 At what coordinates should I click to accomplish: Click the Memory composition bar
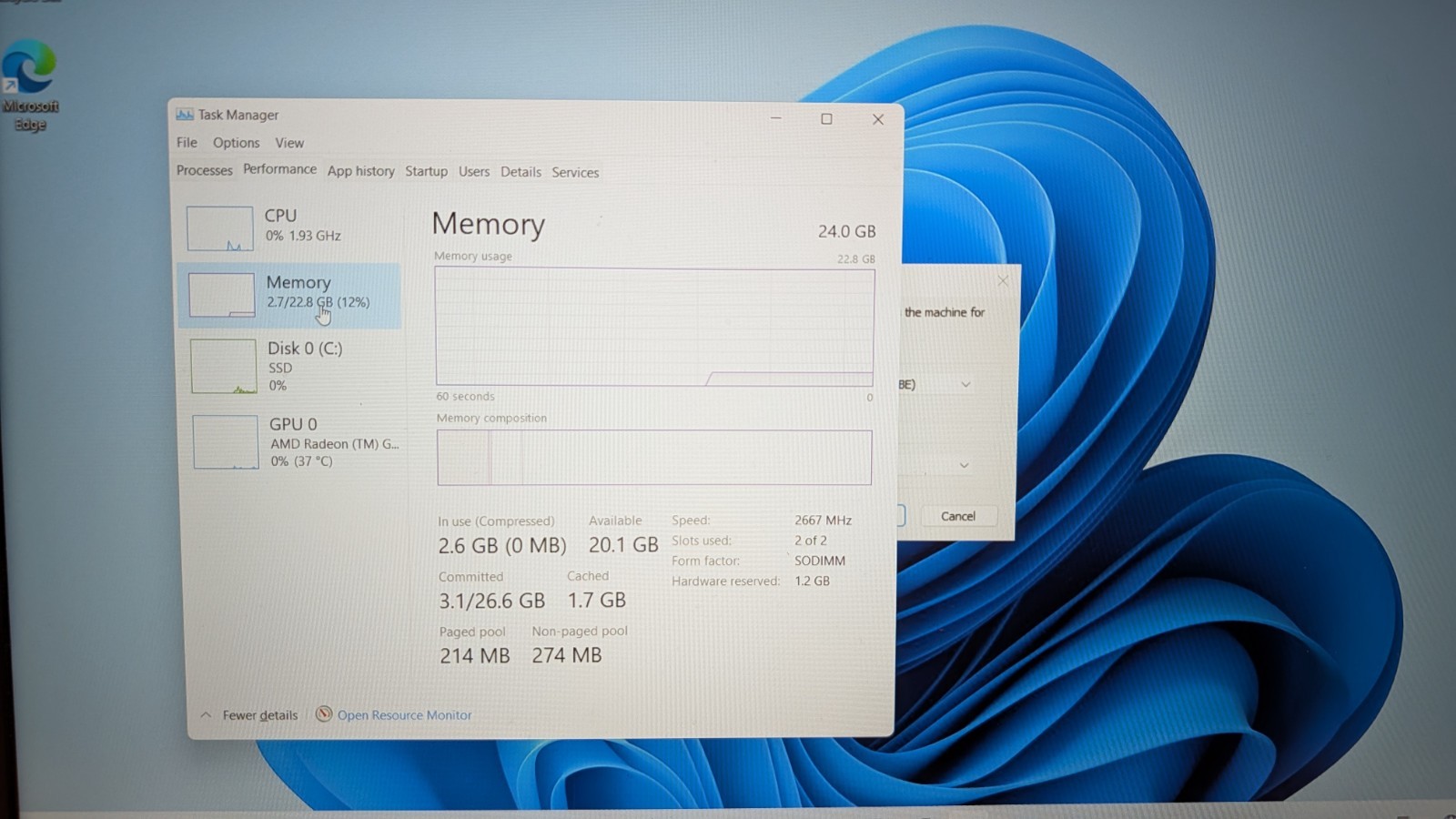[x=654, y=457]
